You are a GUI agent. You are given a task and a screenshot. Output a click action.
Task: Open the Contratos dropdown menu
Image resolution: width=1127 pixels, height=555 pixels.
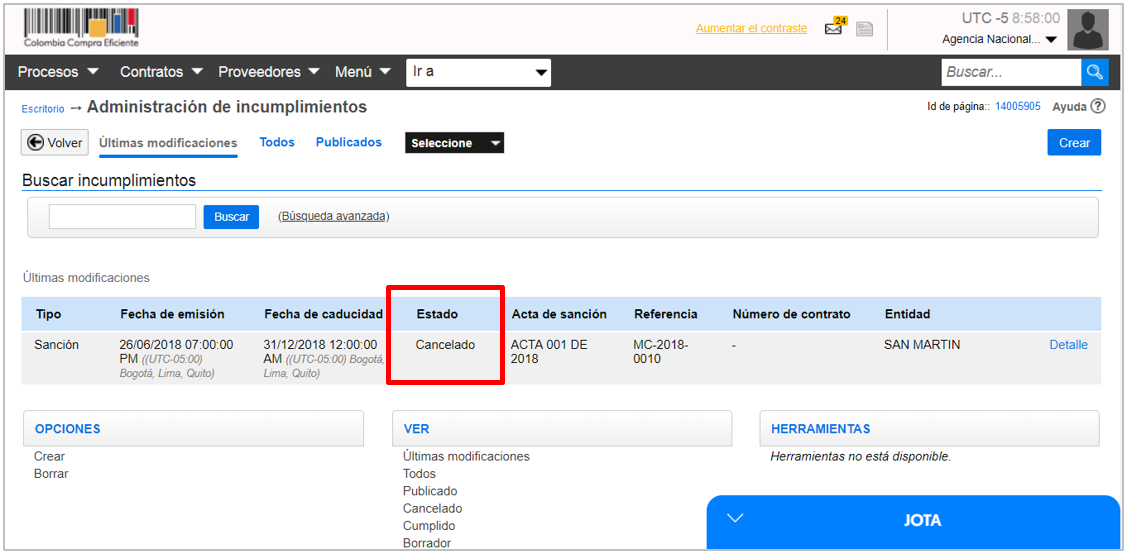click(x=161, y=72)
